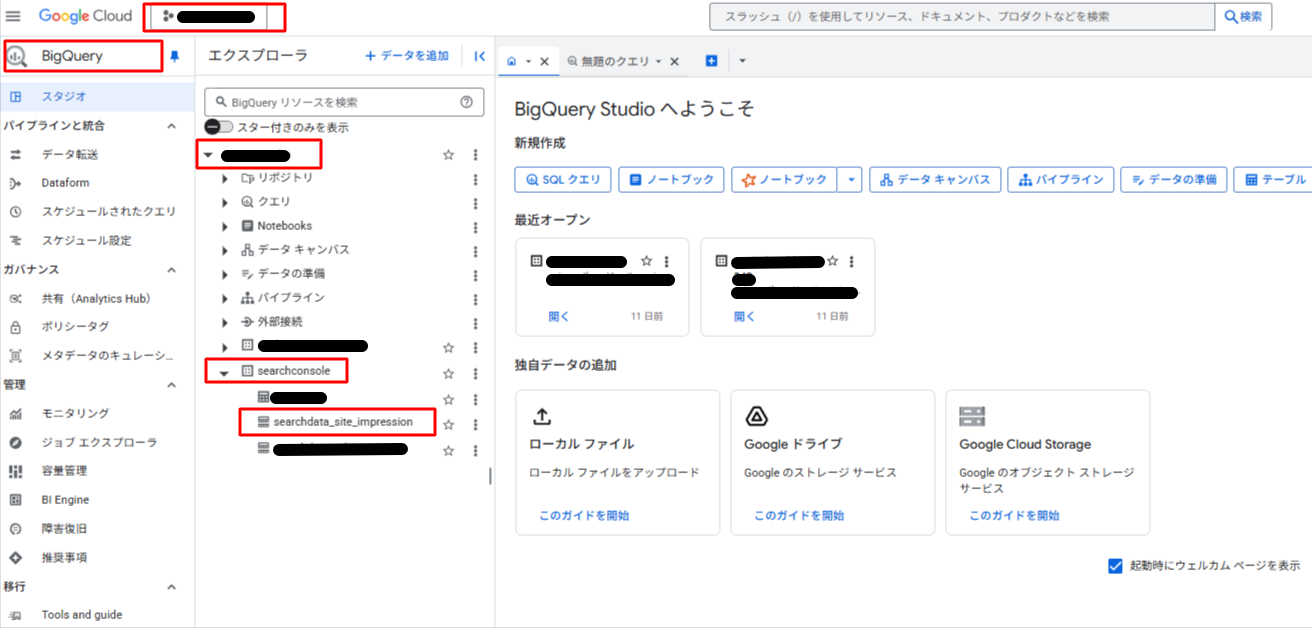Collapse the searchconsole dataset
The width and height of the screenshot is (1312, 628).
(x=225, y=372)
